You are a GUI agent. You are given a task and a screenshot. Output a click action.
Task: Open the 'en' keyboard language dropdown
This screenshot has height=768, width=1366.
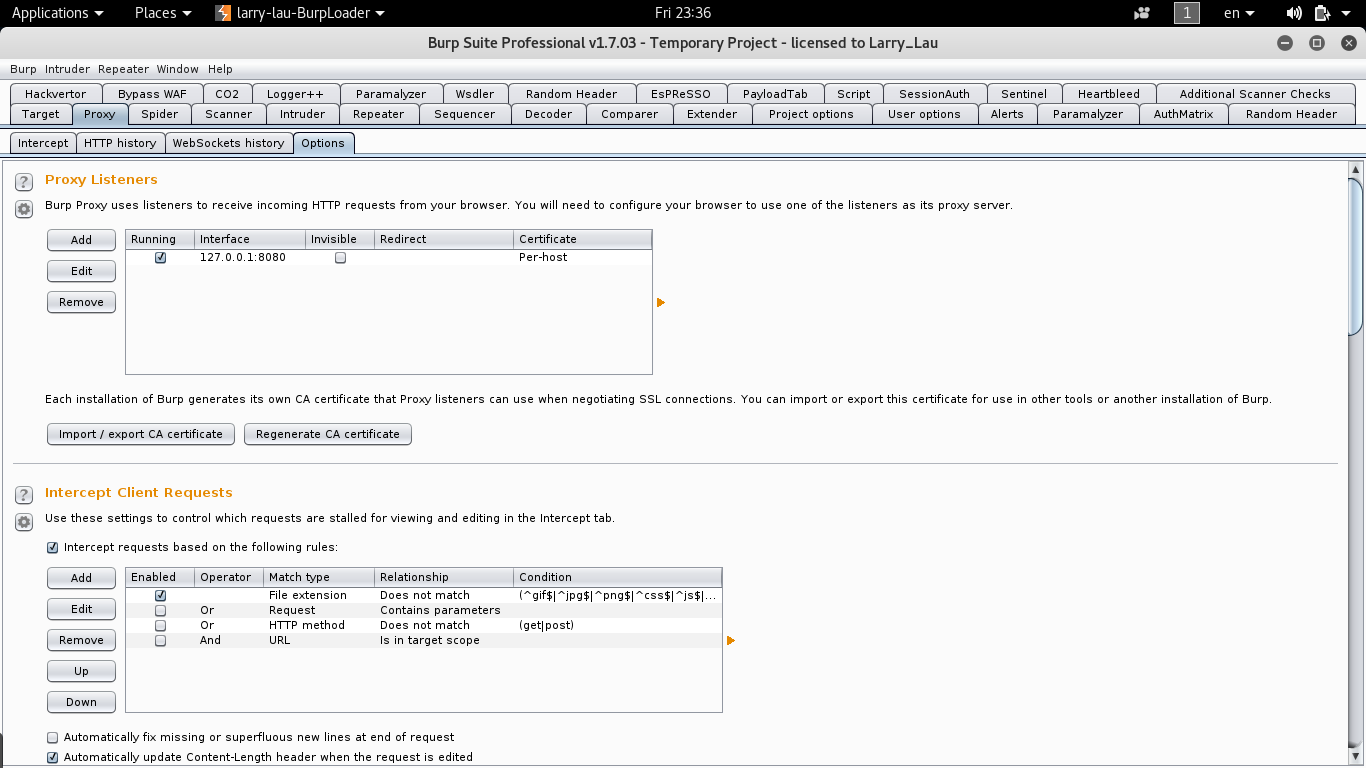(1239, 13)
